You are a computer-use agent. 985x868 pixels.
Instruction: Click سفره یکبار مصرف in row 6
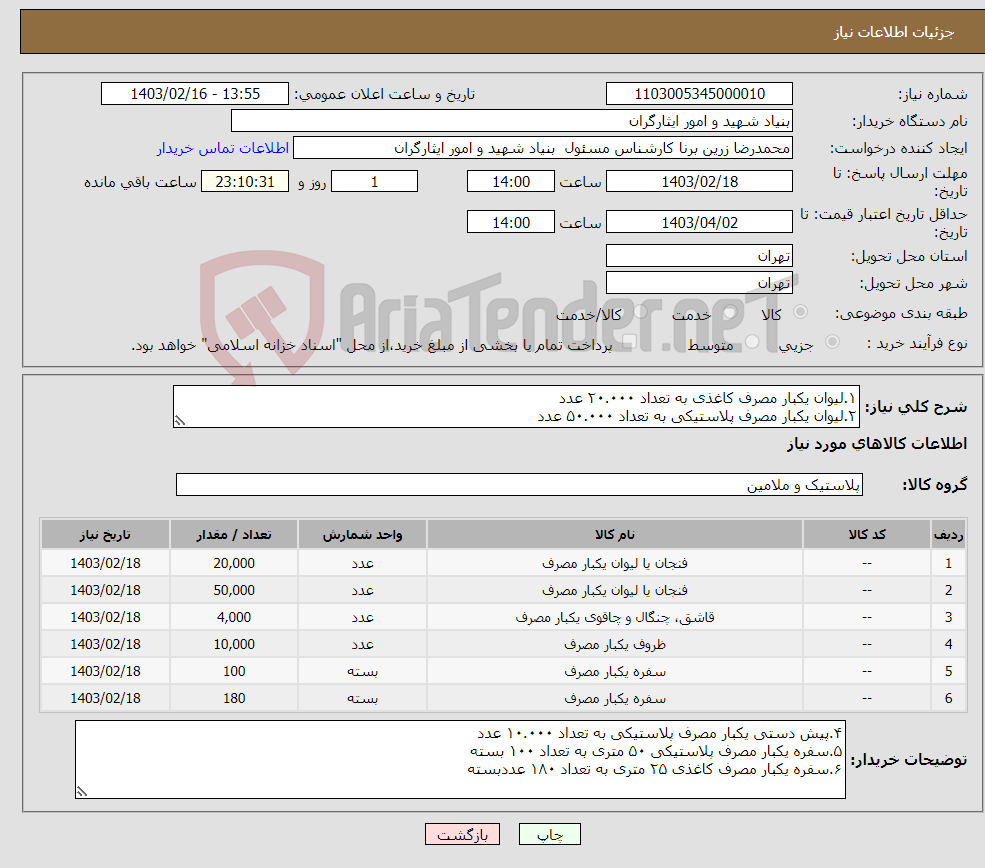coord(614,698)
